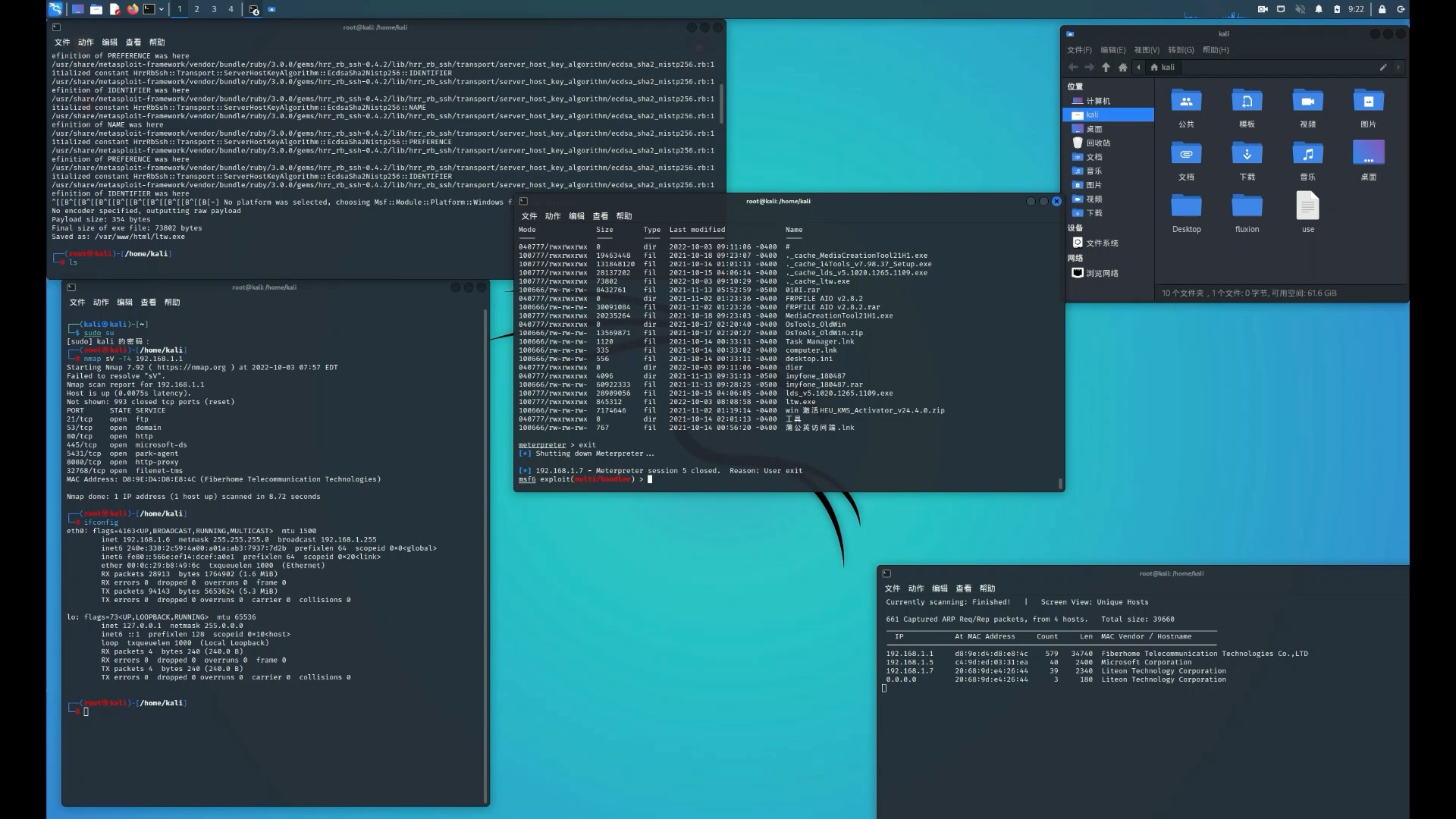The width and height of the screenshot is (1456, 819).
Task: Open 编辑 menu in the msf6 terminal
Action: (x=576, y=216)
